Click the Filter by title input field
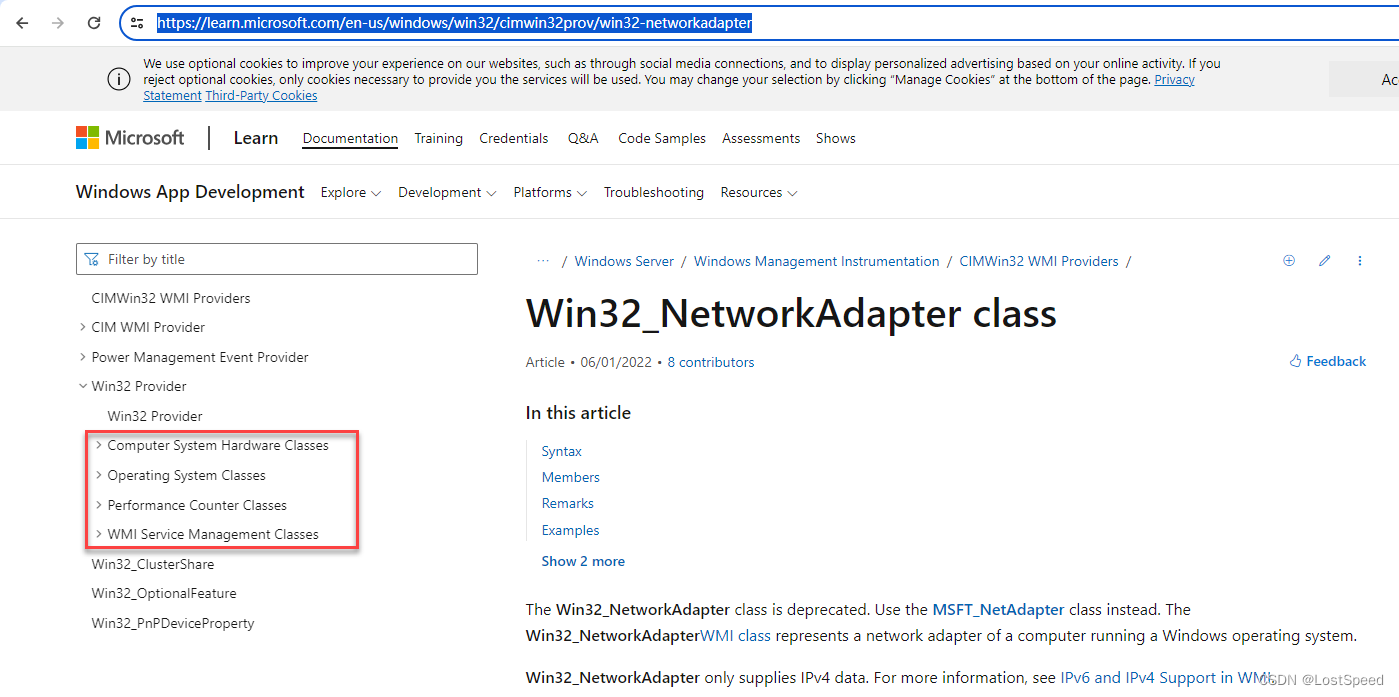Image resolution: width=1399 pixels, height=697 pixels. coord(277,259)
